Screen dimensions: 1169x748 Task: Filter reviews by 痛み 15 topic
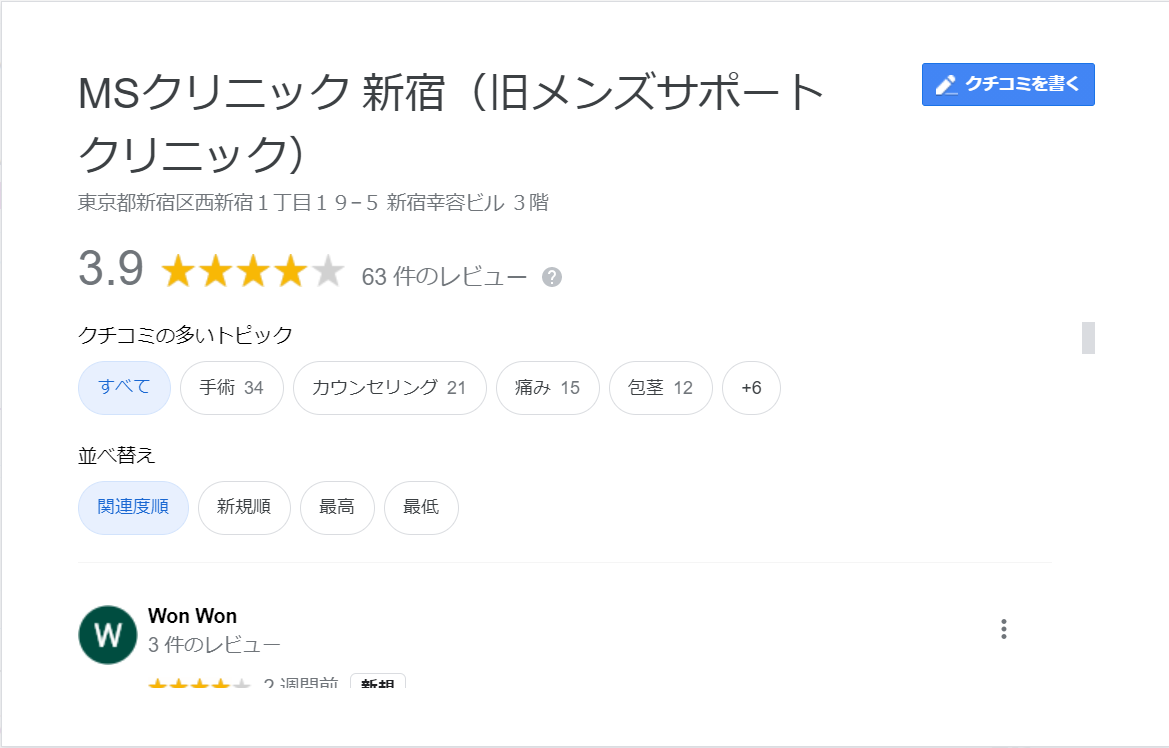click(x=548, y=388)
